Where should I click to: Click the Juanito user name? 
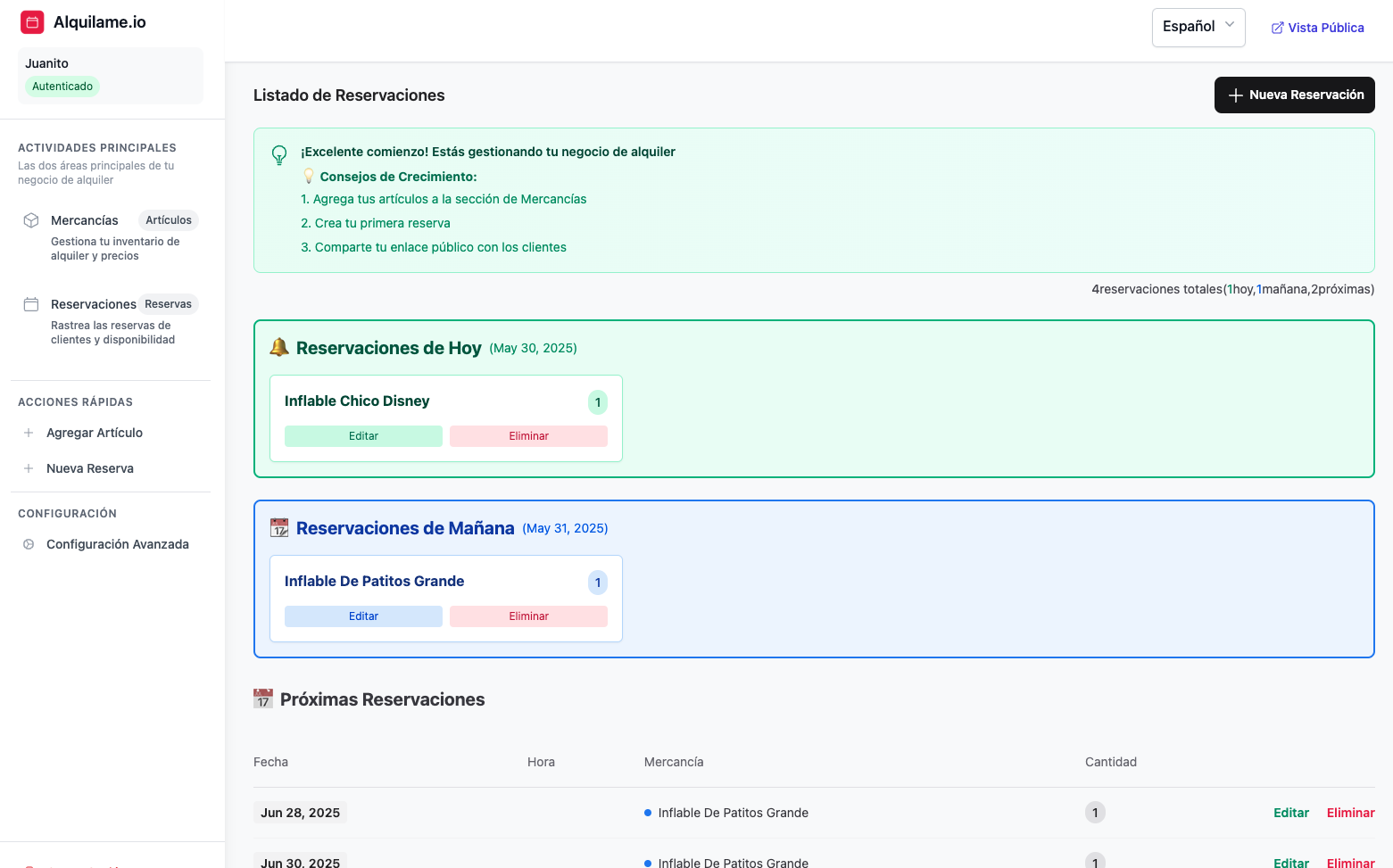(46, 63)
